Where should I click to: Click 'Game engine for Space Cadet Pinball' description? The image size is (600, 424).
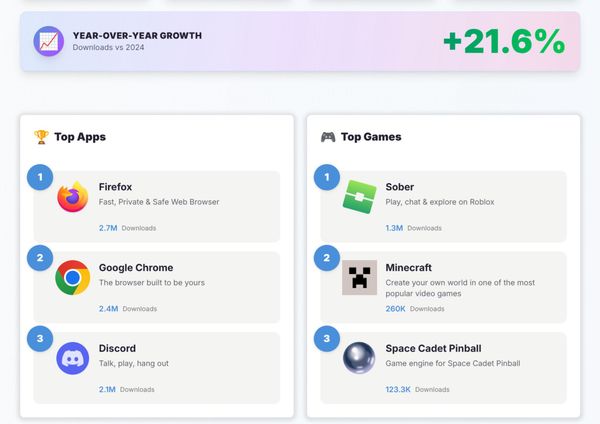453,363
